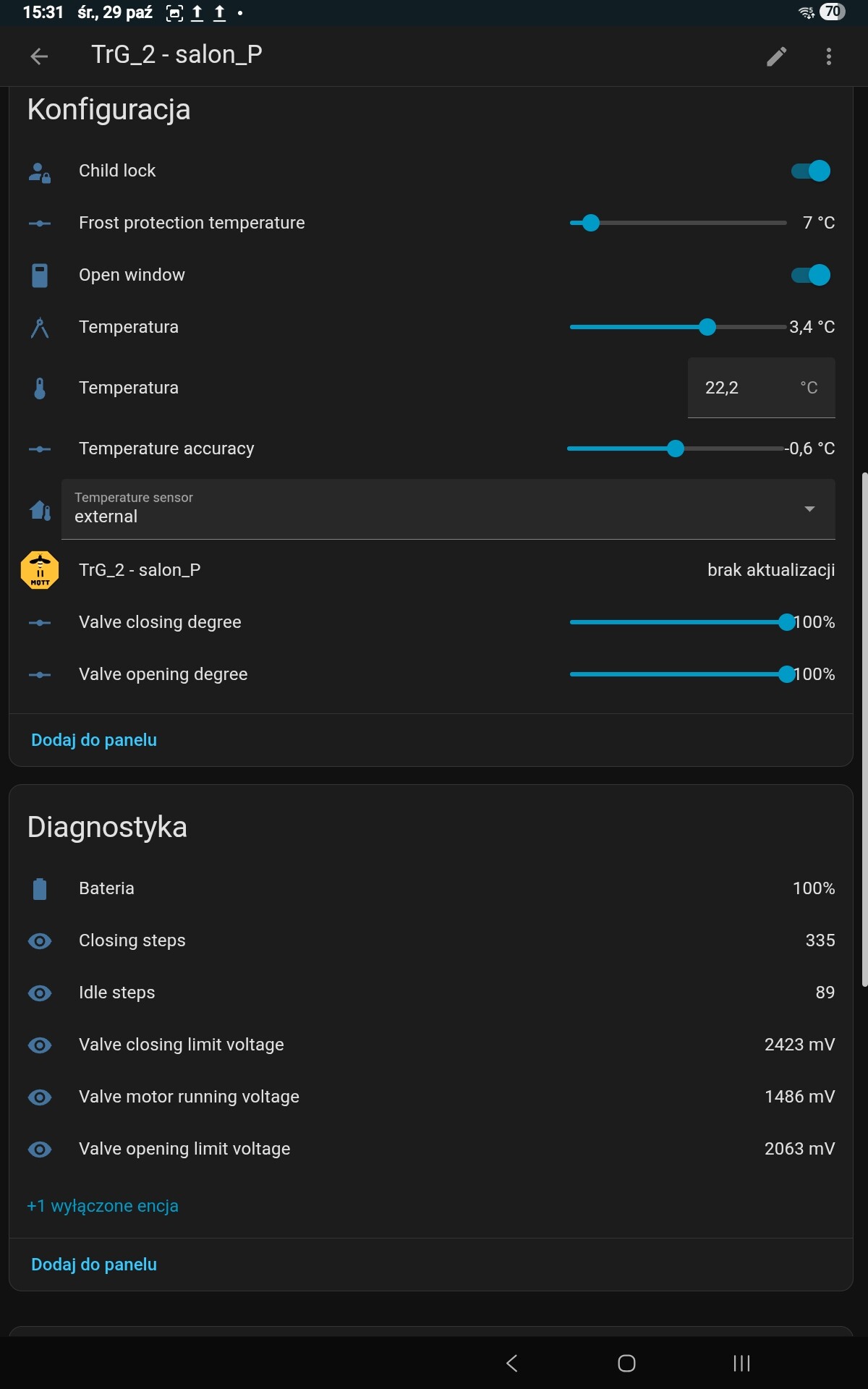Image resolution: width=868 pixels, height=1389 pixels.
Task: Expand the Temperature sensor dropdown
Action: pyautogui.click(x=448, y=509)
